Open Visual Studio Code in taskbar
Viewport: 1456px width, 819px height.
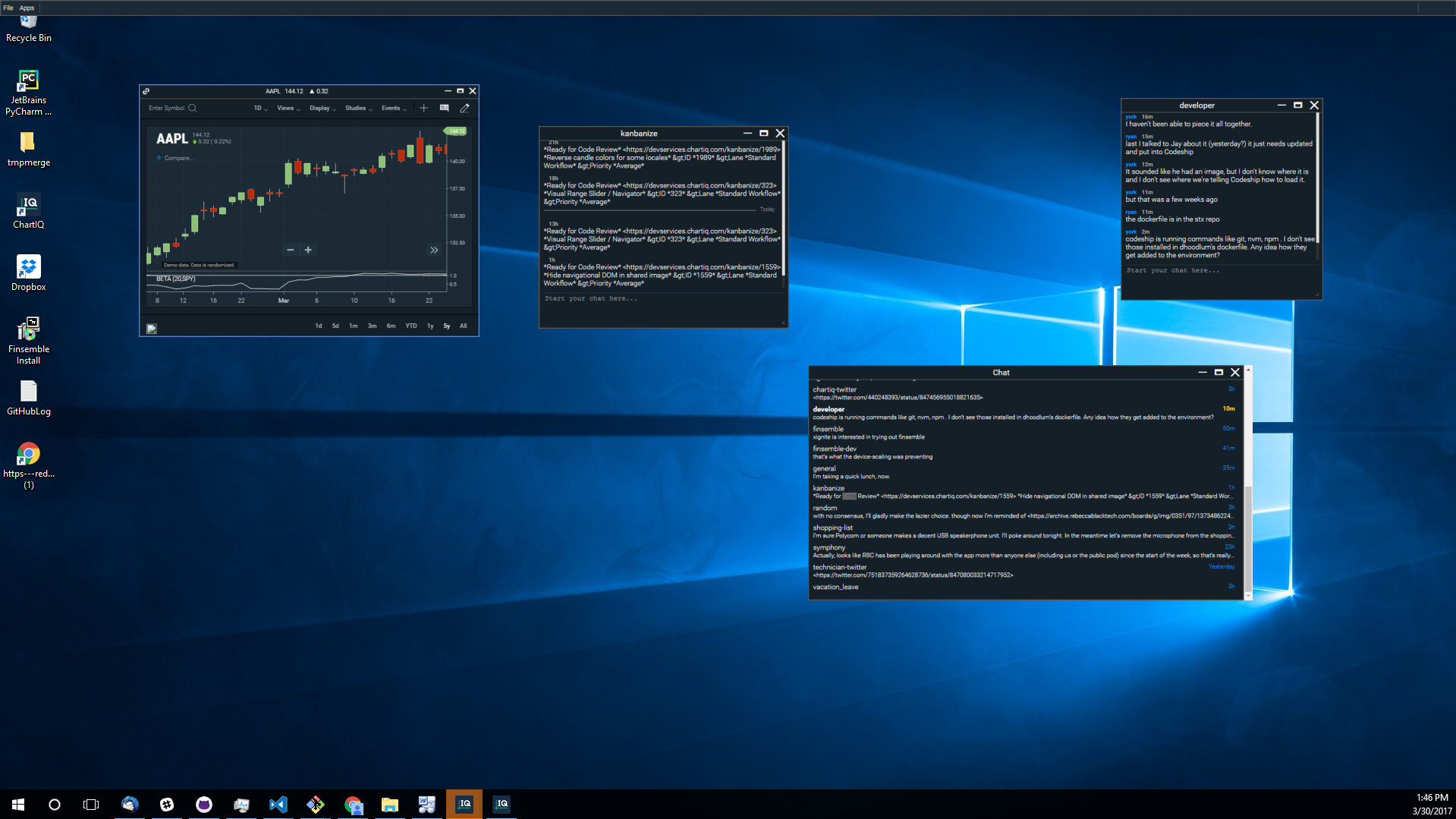[x=278, y=805]
